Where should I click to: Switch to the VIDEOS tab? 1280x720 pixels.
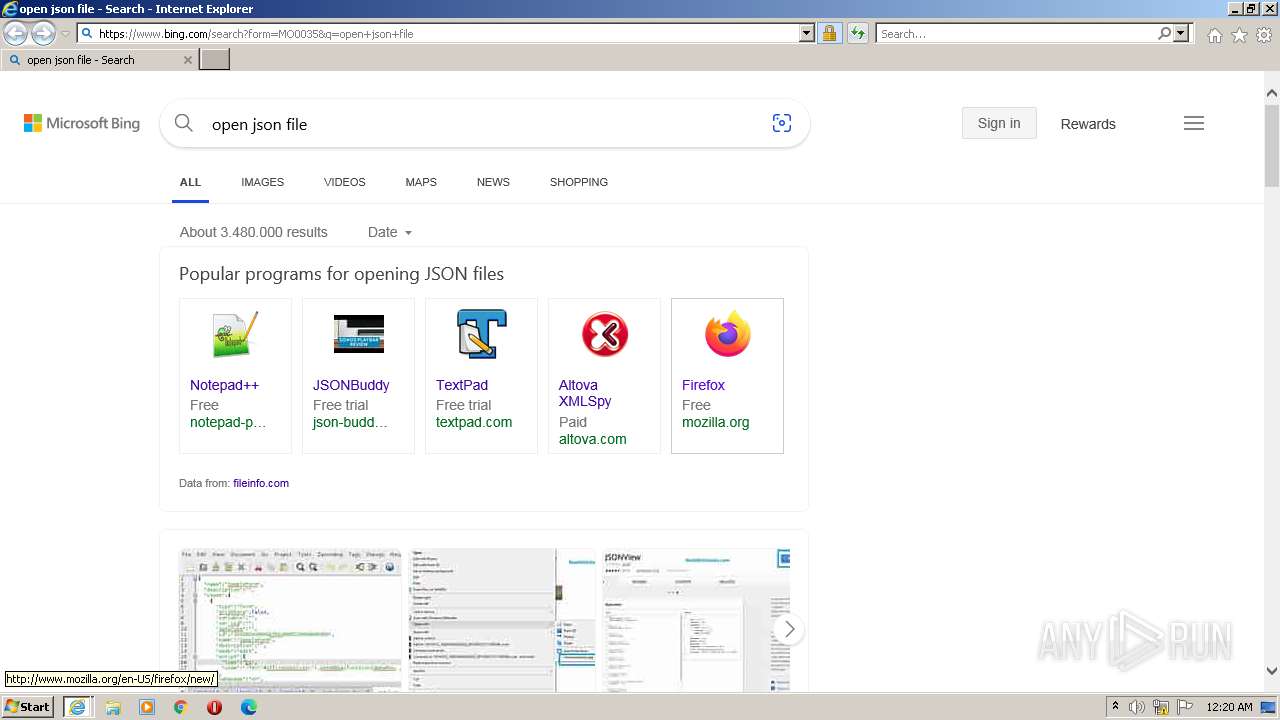[344, 182]
